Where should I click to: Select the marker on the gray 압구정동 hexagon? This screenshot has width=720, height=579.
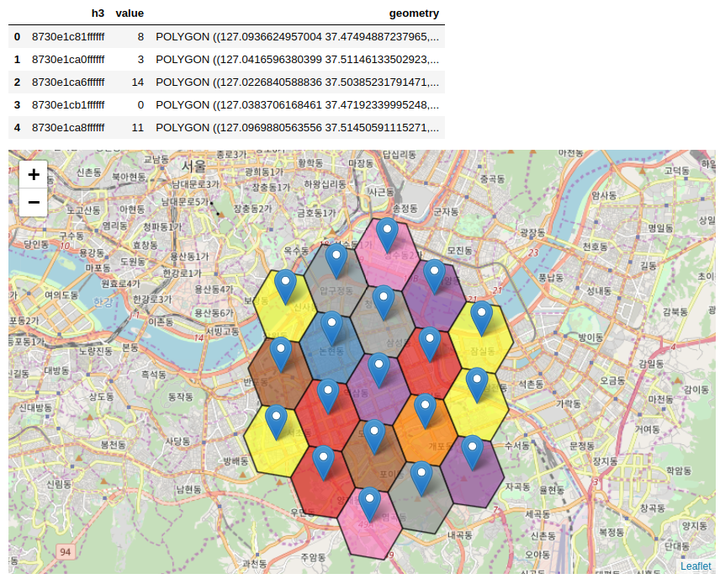336,261
